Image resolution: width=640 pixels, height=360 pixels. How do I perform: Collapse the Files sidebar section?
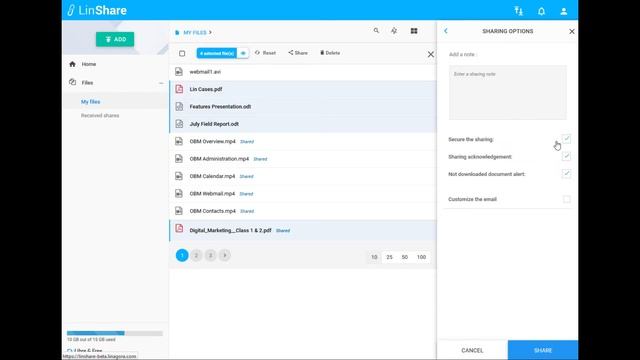click(161, 83)
